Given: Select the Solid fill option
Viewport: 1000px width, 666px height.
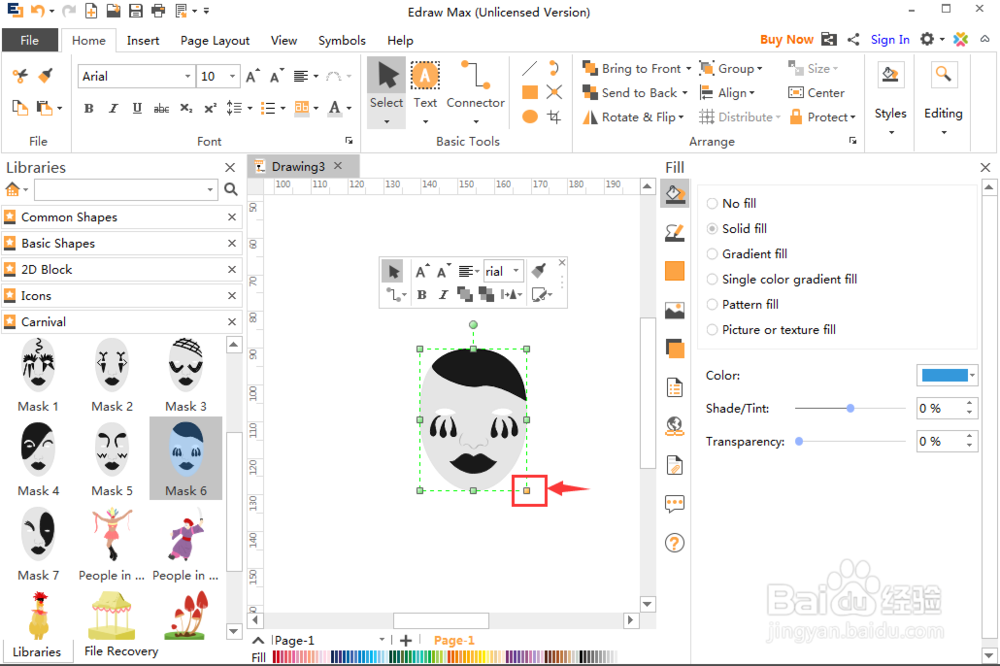Looking at the screenshot, I should pyautogui.click(x=737, y=228).
